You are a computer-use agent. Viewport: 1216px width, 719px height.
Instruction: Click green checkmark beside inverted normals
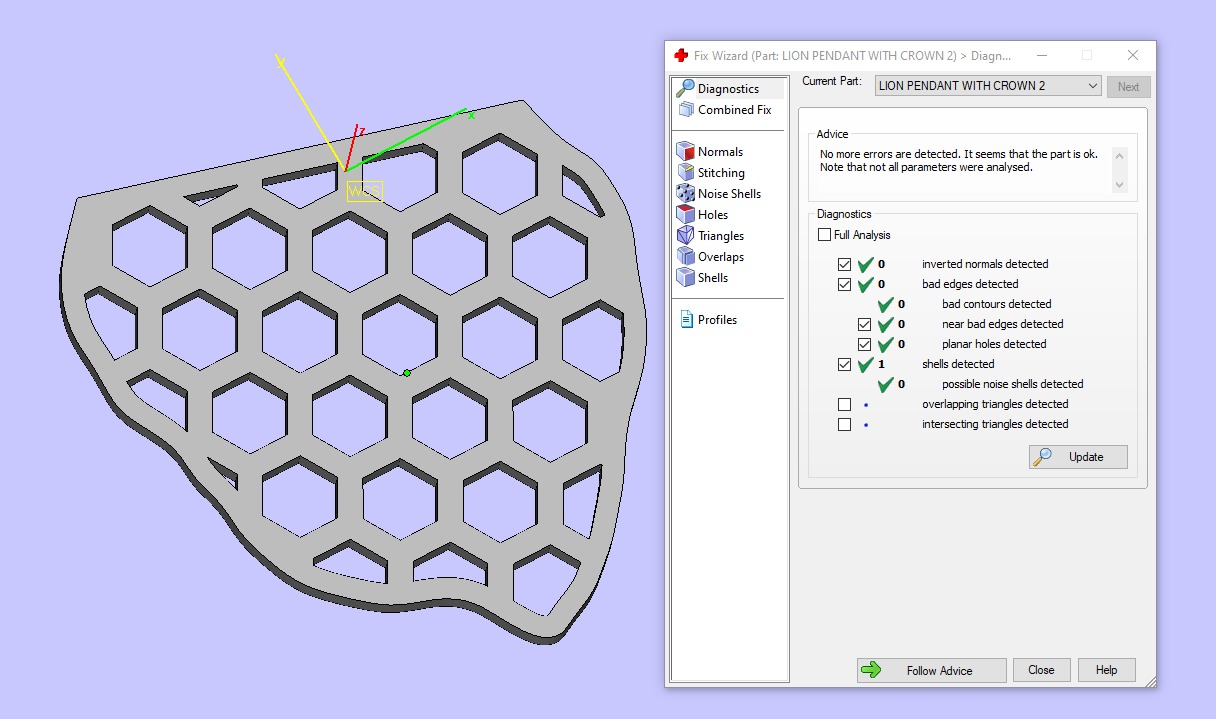(x=866, y=264)
